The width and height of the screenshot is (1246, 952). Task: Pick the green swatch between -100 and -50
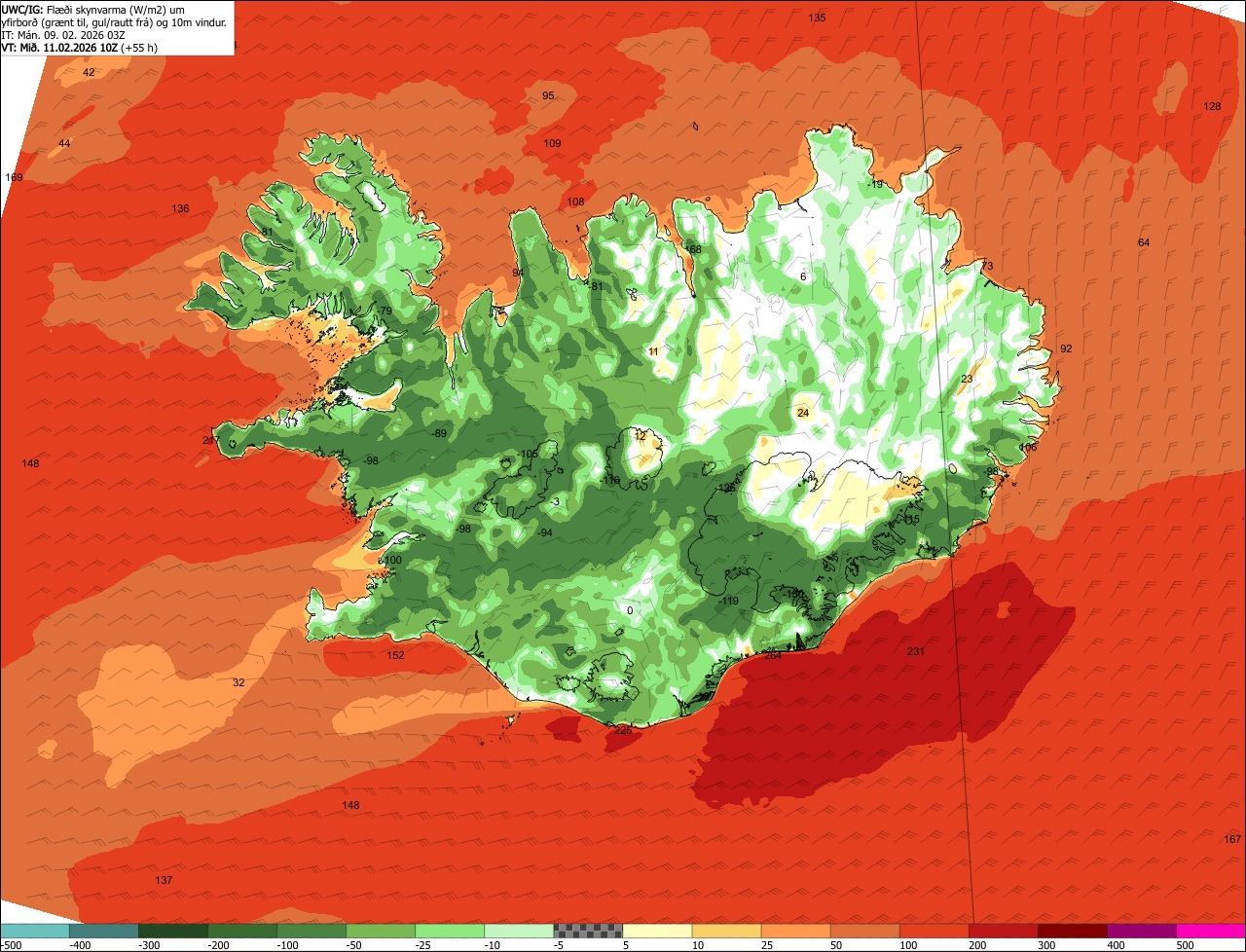tap(311, 931)
